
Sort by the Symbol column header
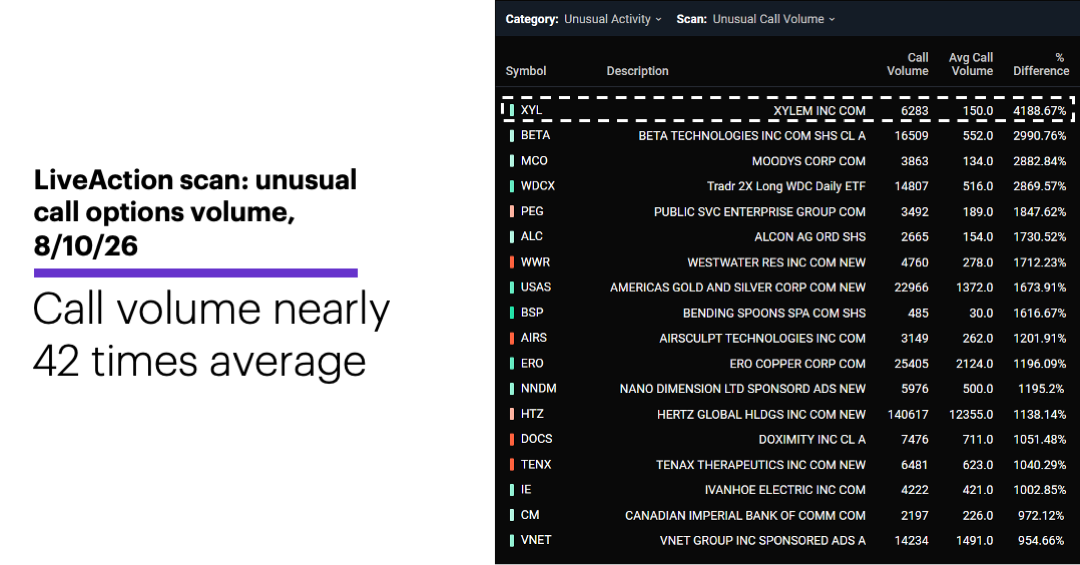pos(526,71)
